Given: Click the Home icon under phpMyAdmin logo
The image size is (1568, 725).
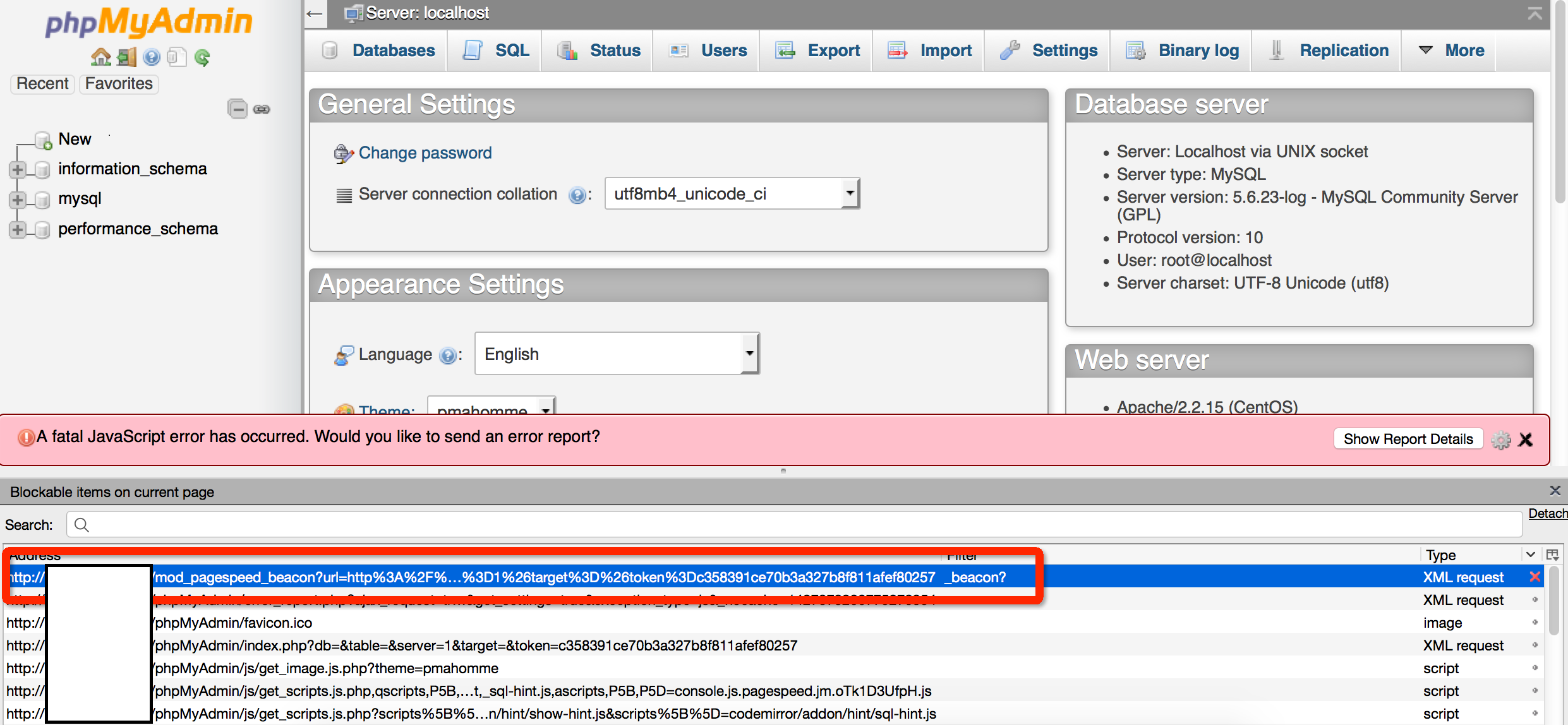Looking at the screenshot, I should point(100,57).
